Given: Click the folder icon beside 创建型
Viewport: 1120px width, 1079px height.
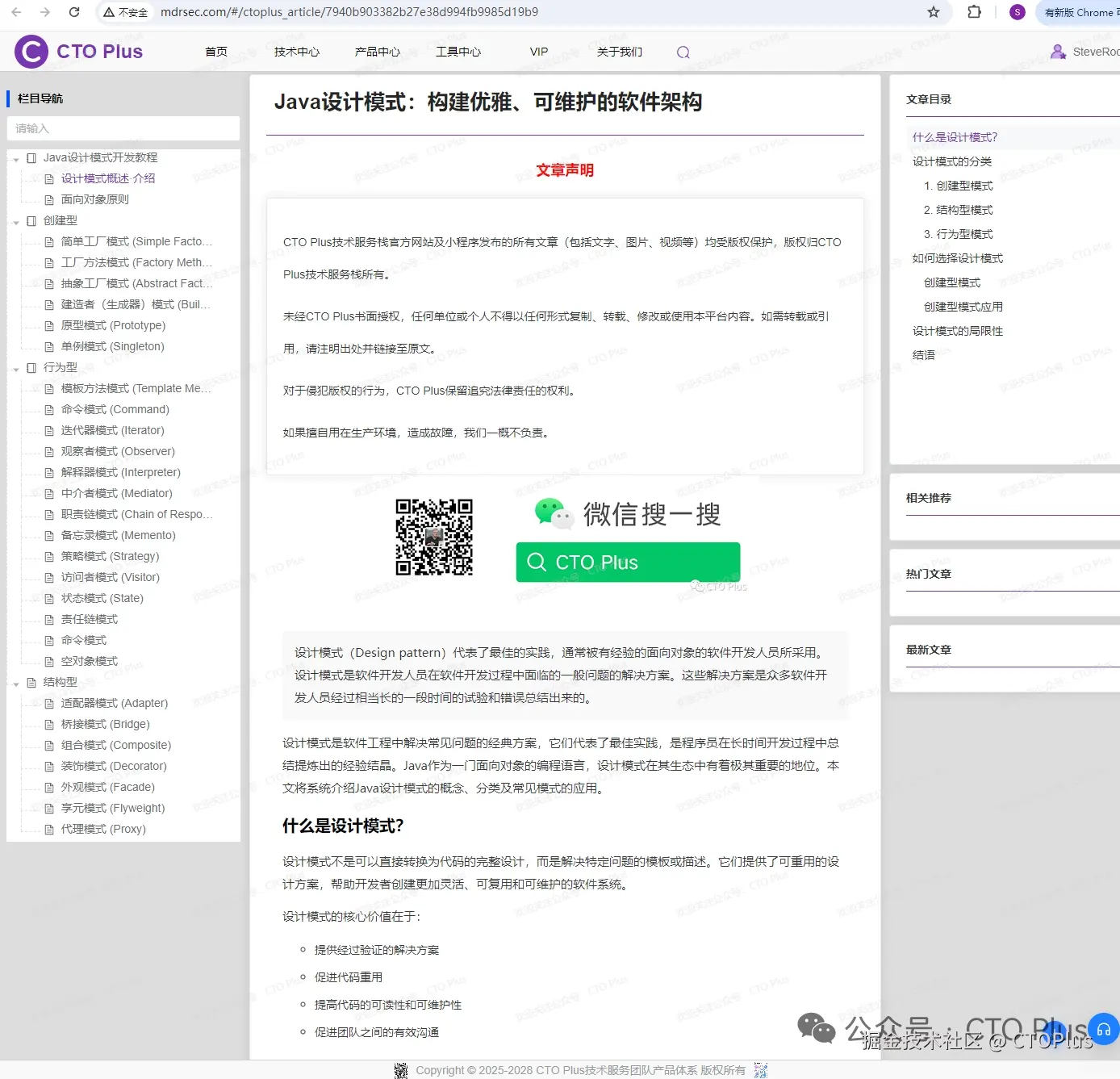Looking at the screenshot, I should point(31,220).
